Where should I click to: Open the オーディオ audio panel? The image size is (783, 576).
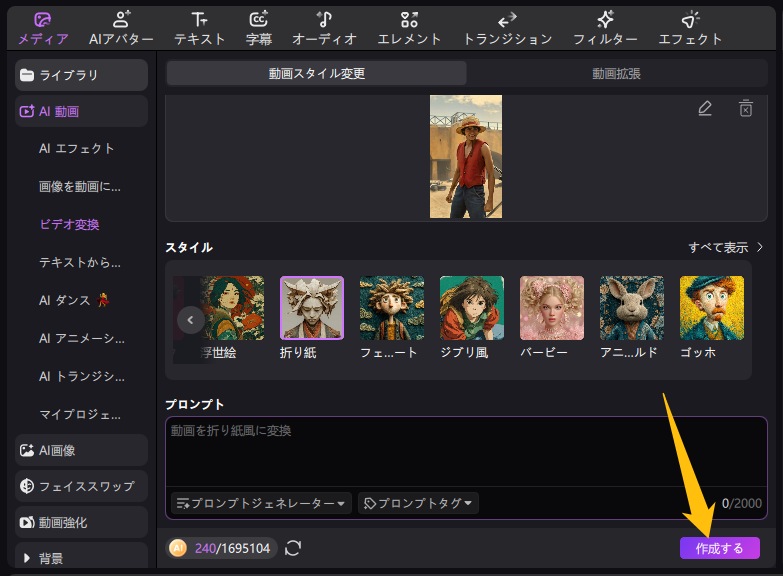click(x=324, y=28)
